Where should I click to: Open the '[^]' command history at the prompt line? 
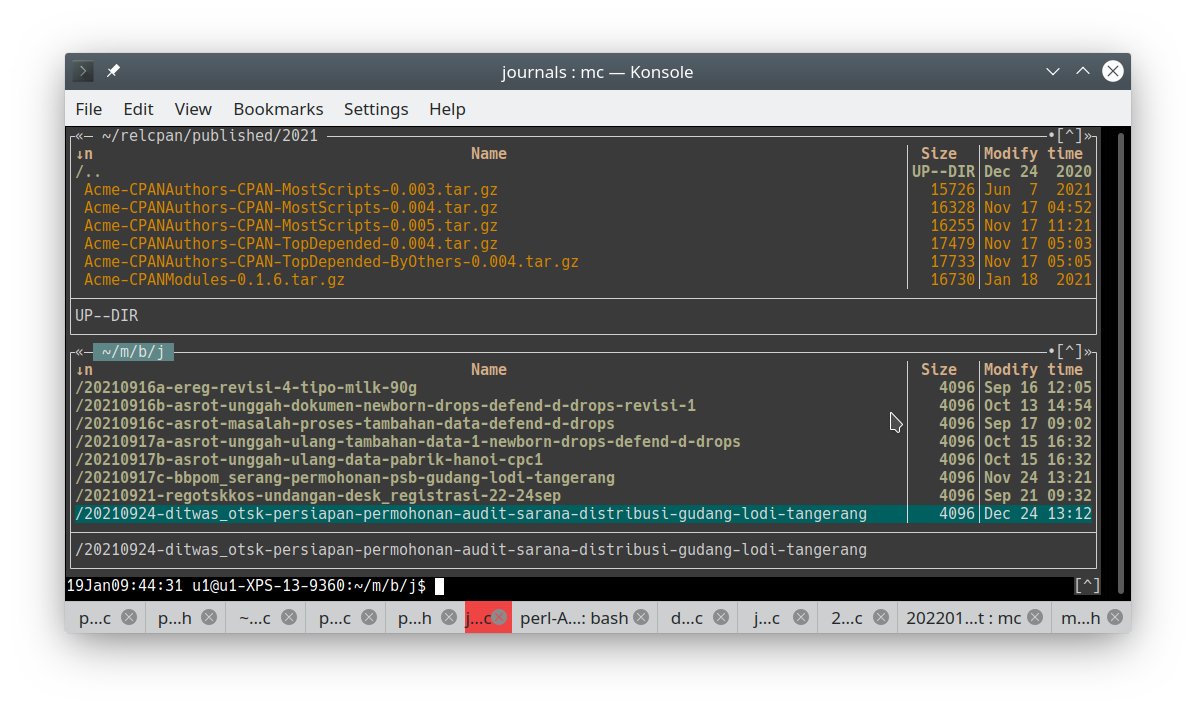pyautogui.click(x=1087, y=586)
